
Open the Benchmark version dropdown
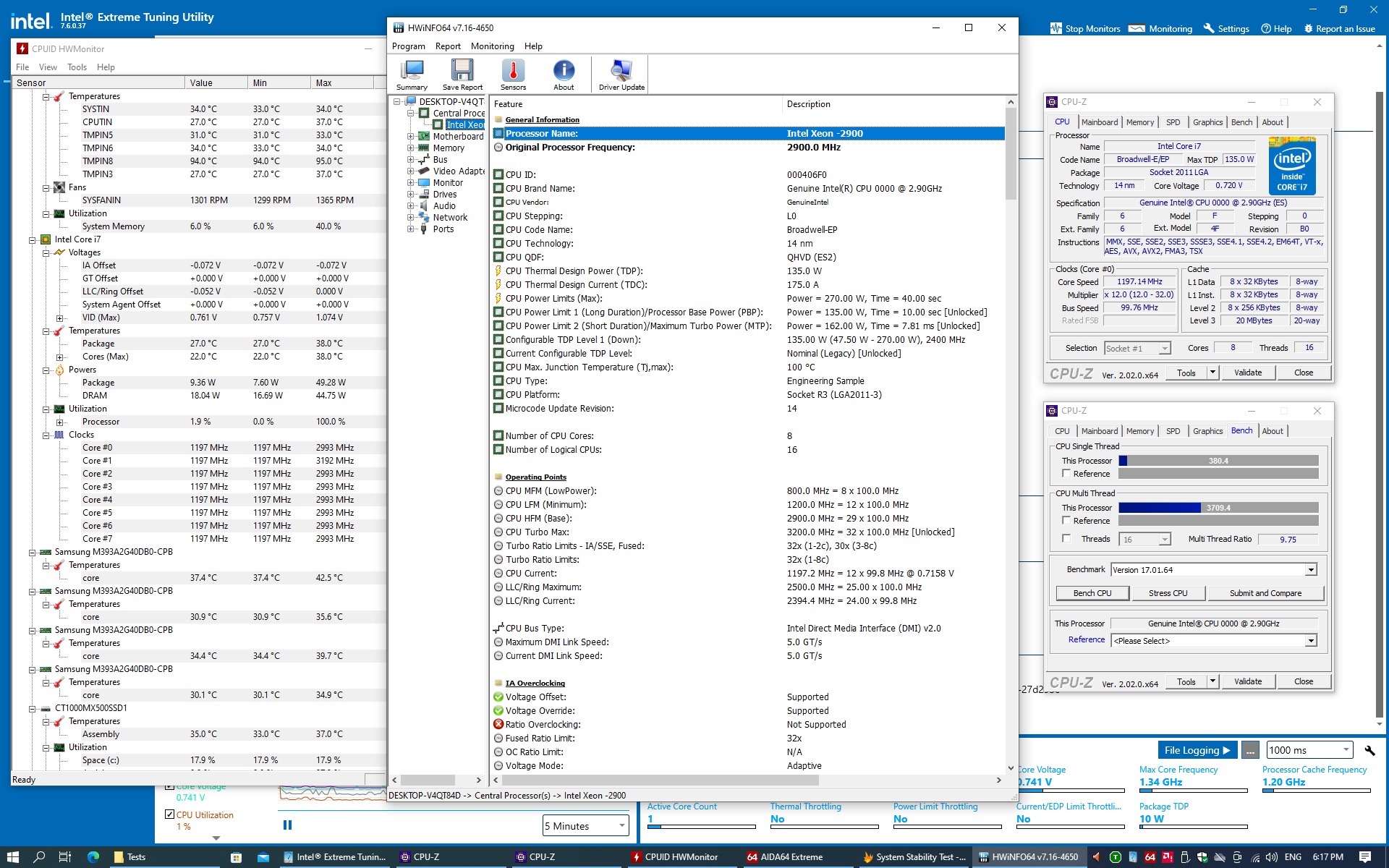tap(1310, 570)
